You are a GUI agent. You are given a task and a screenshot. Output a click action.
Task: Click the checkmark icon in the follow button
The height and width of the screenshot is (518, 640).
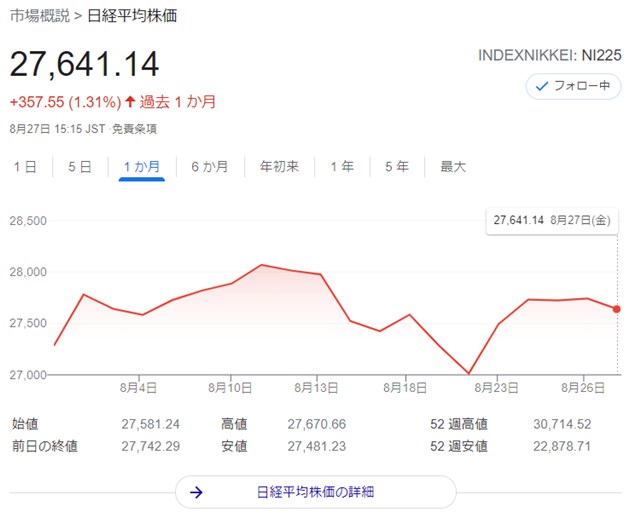point(542,86)
